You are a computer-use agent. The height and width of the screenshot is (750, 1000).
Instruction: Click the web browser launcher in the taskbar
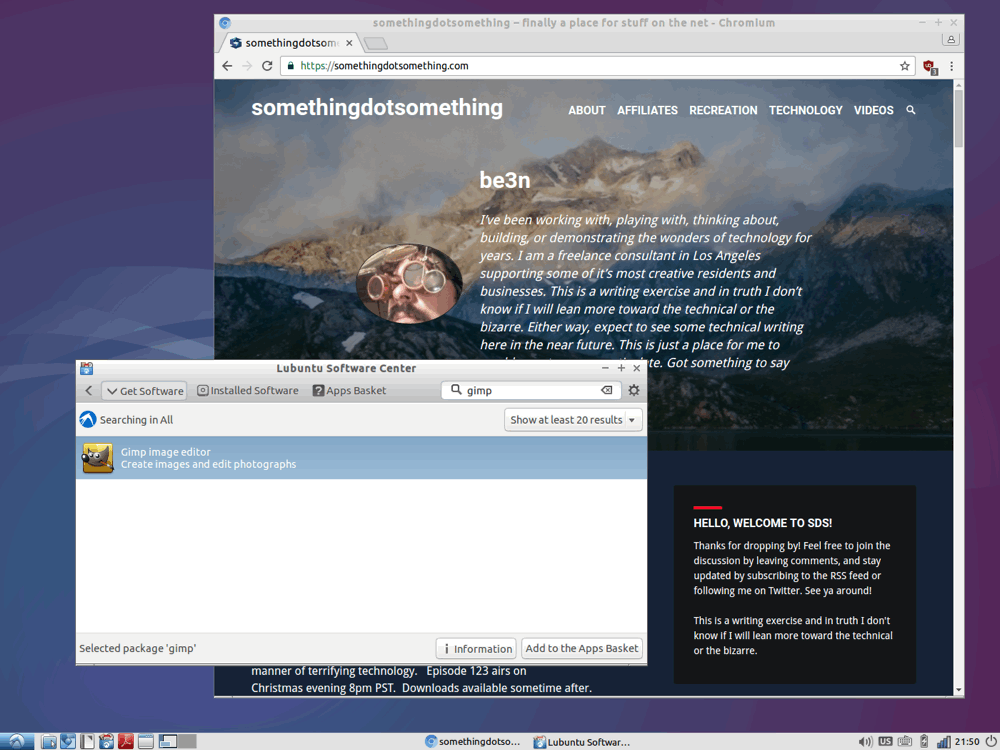point(68,741)
